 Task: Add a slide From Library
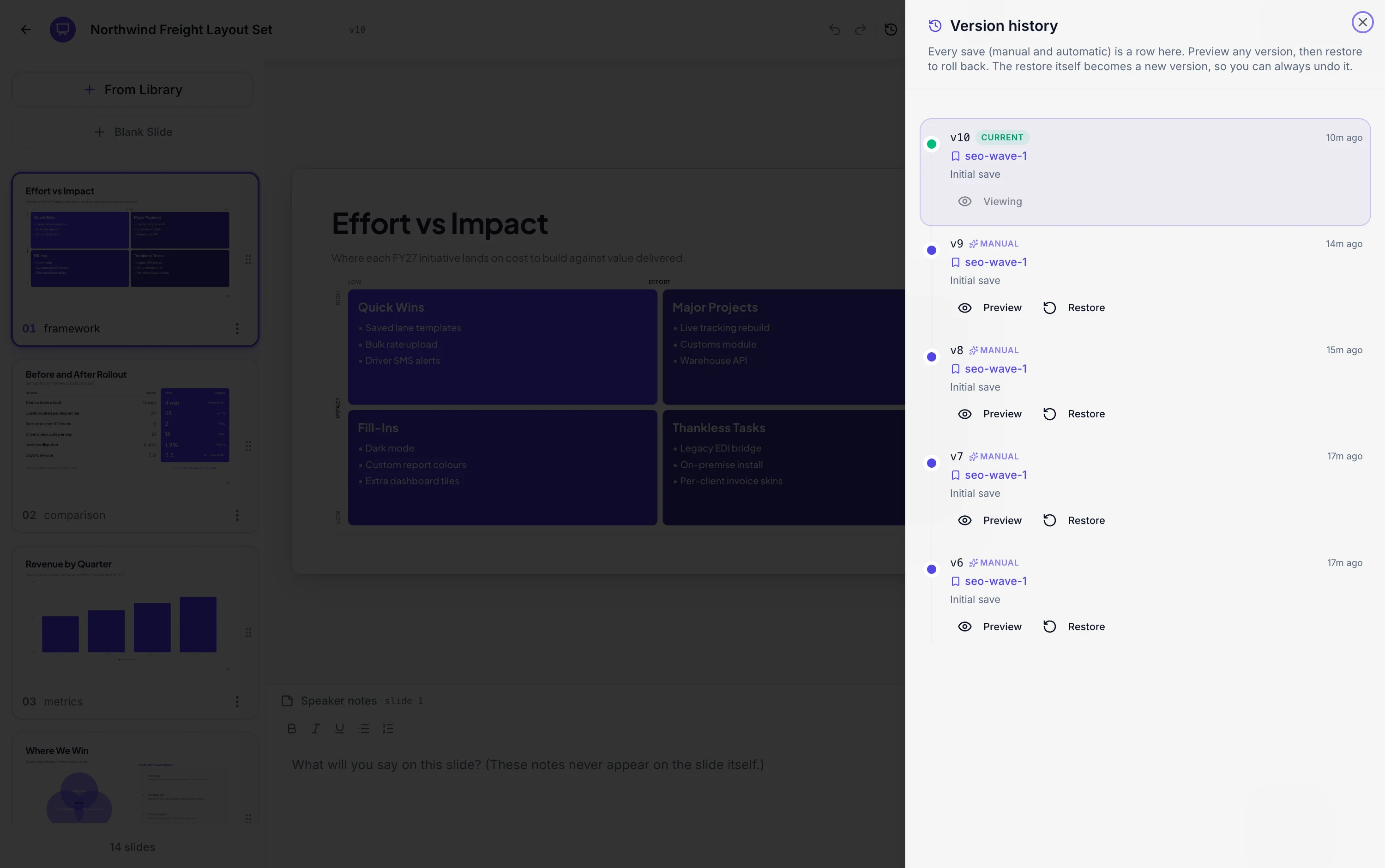(132, 90)
